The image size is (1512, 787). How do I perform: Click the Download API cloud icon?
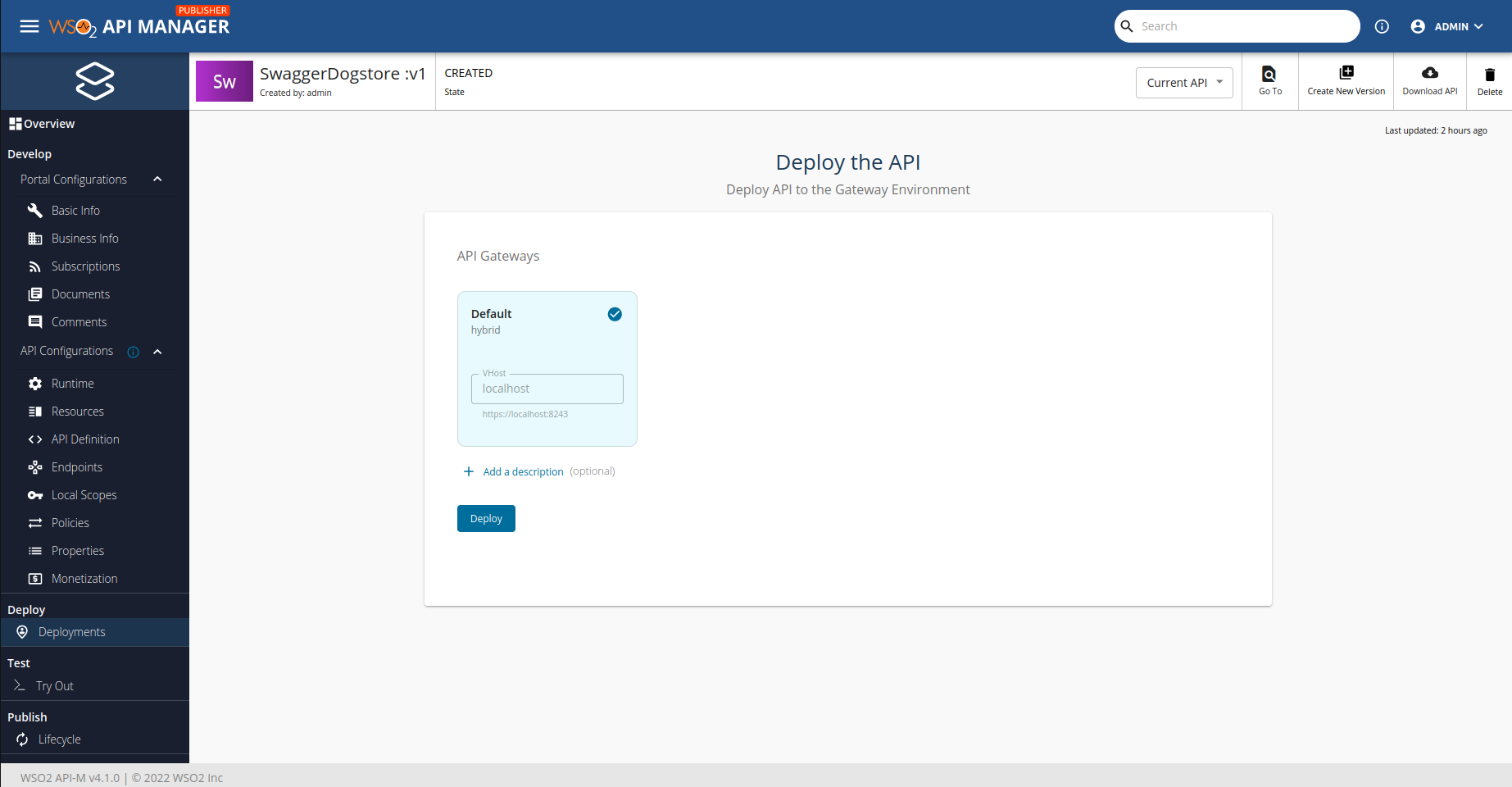click(1430, 73)
